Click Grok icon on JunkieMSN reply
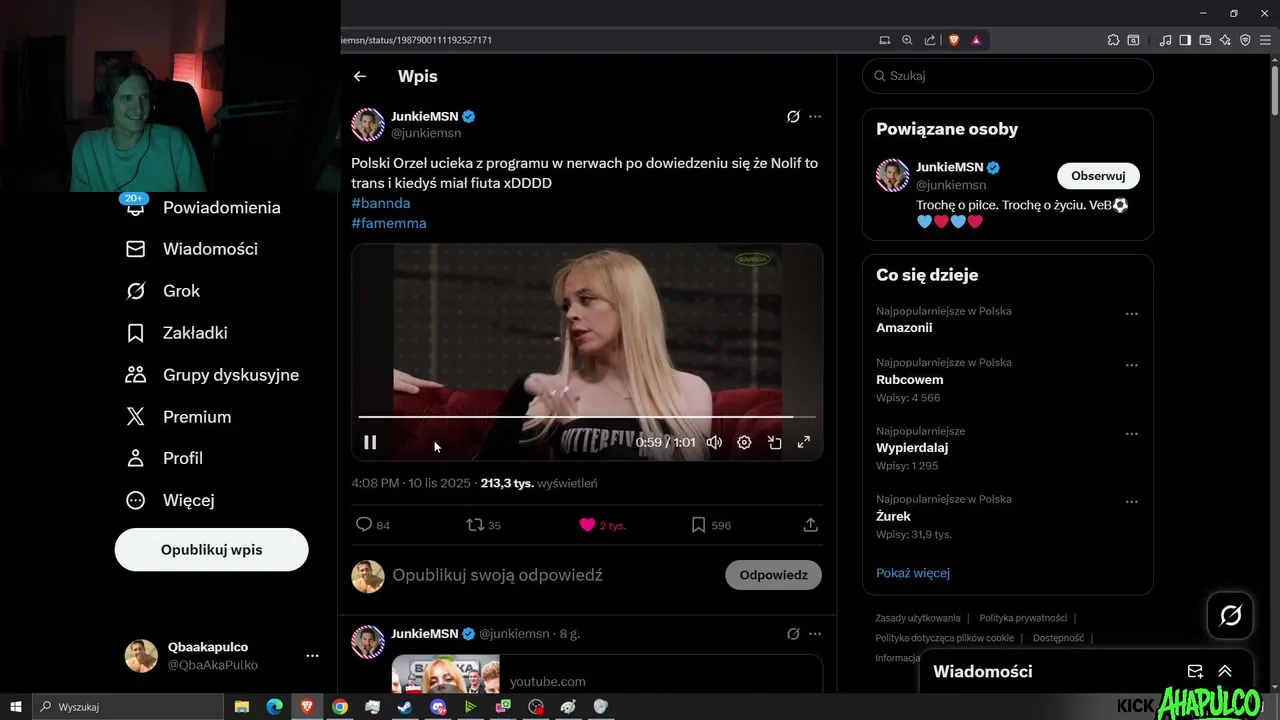 pyautogui.click(x=793, y=634)
